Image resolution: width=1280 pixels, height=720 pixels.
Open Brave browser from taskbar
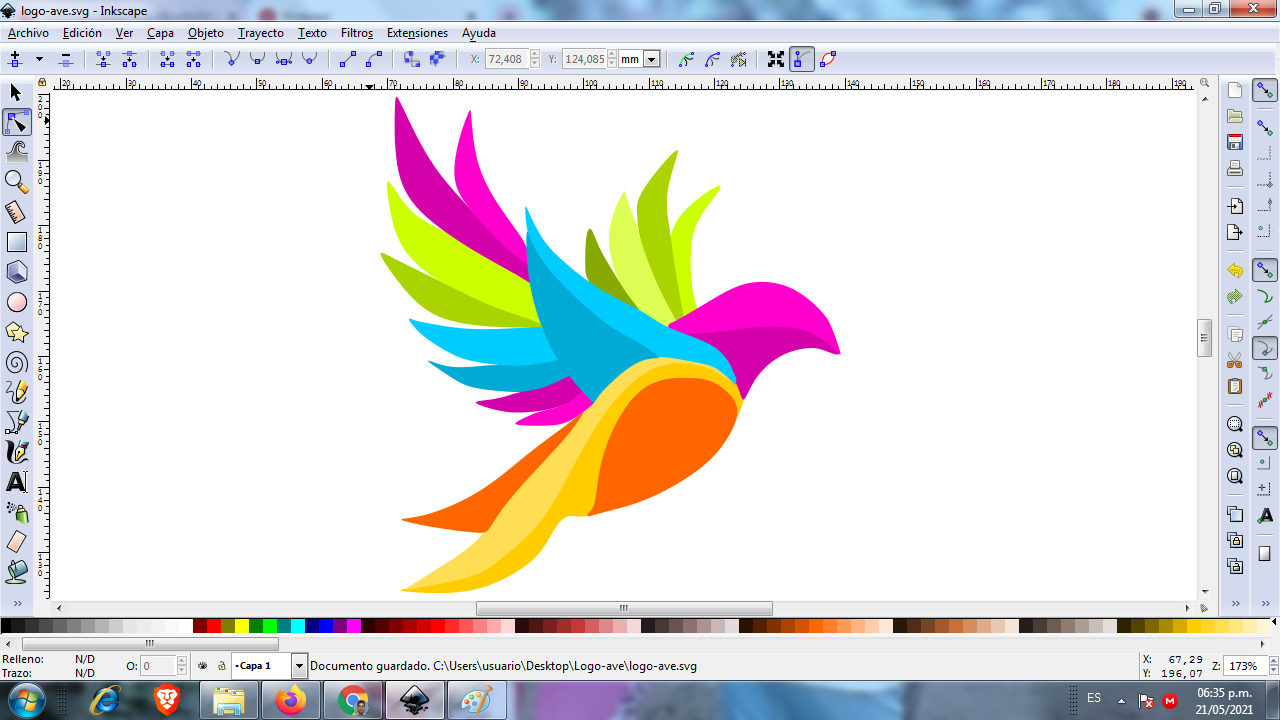(167, 701)
